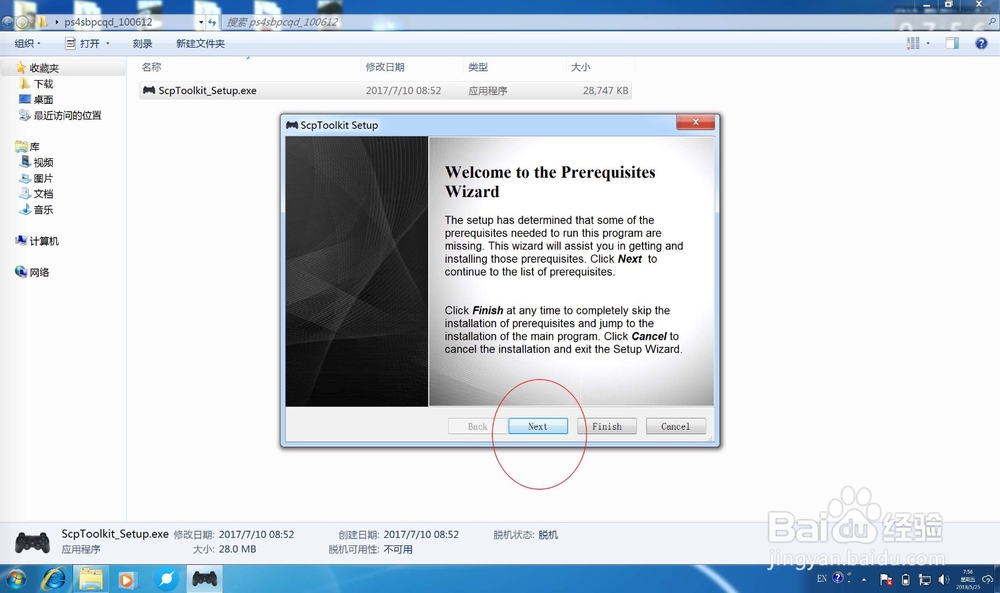The width and height of the screenshot is (1000, 593).
Task: Click 应用程序 type cell in file row
Action: pos(488,91)
